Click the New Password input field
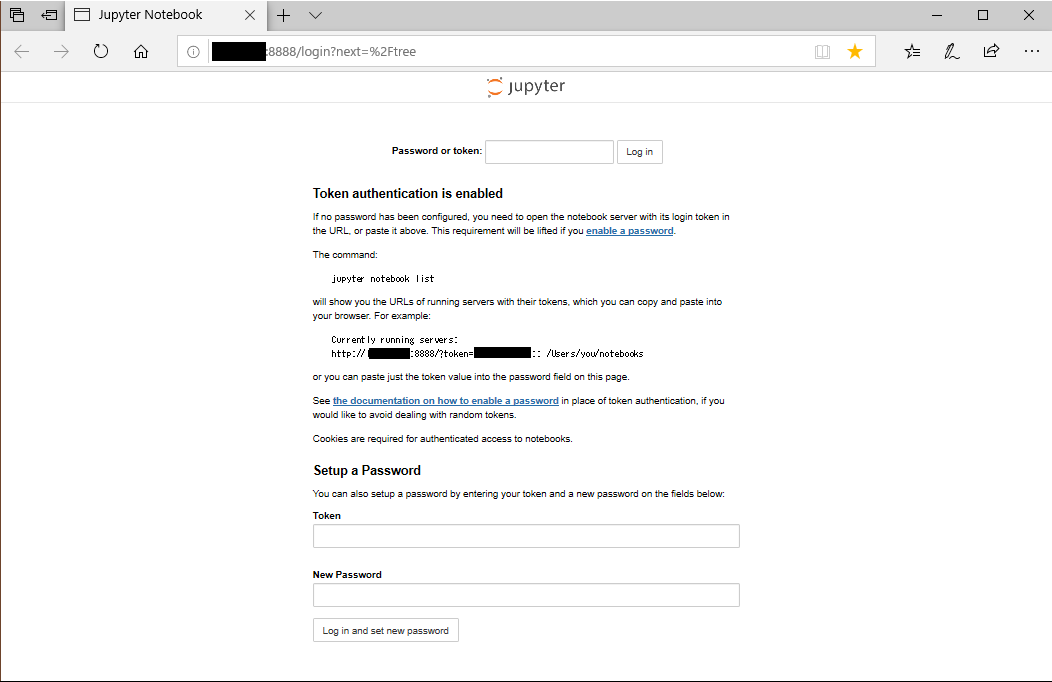 coord(526,595)
